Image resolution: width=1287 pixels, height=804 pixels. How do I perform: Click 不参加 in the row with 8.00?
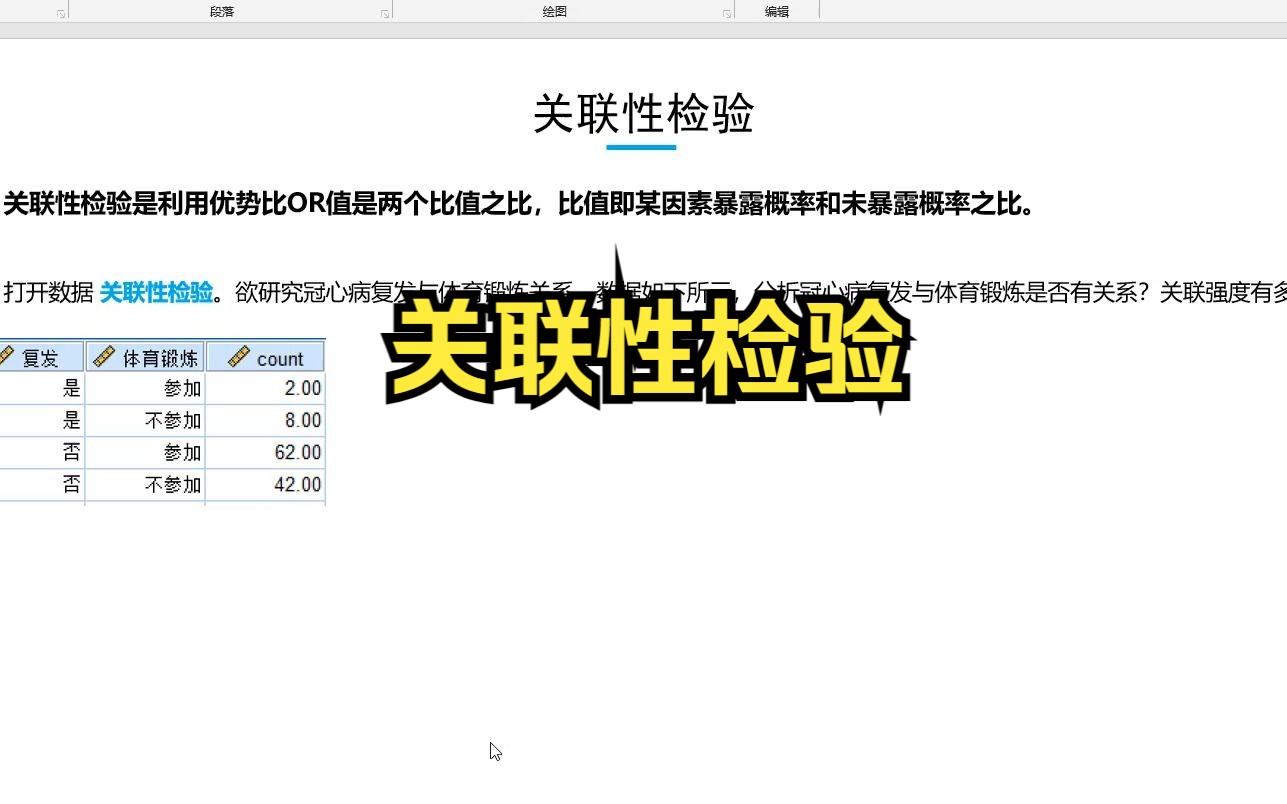(174, 420)
